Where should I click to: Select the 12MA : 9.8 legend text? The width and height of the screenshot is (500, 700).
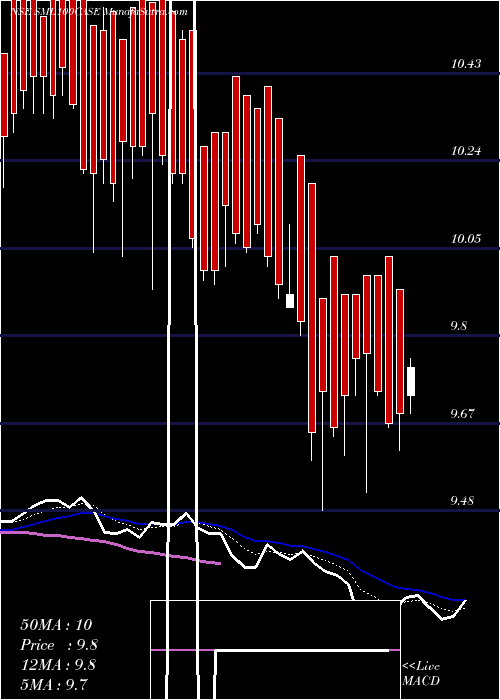(58, 665)
